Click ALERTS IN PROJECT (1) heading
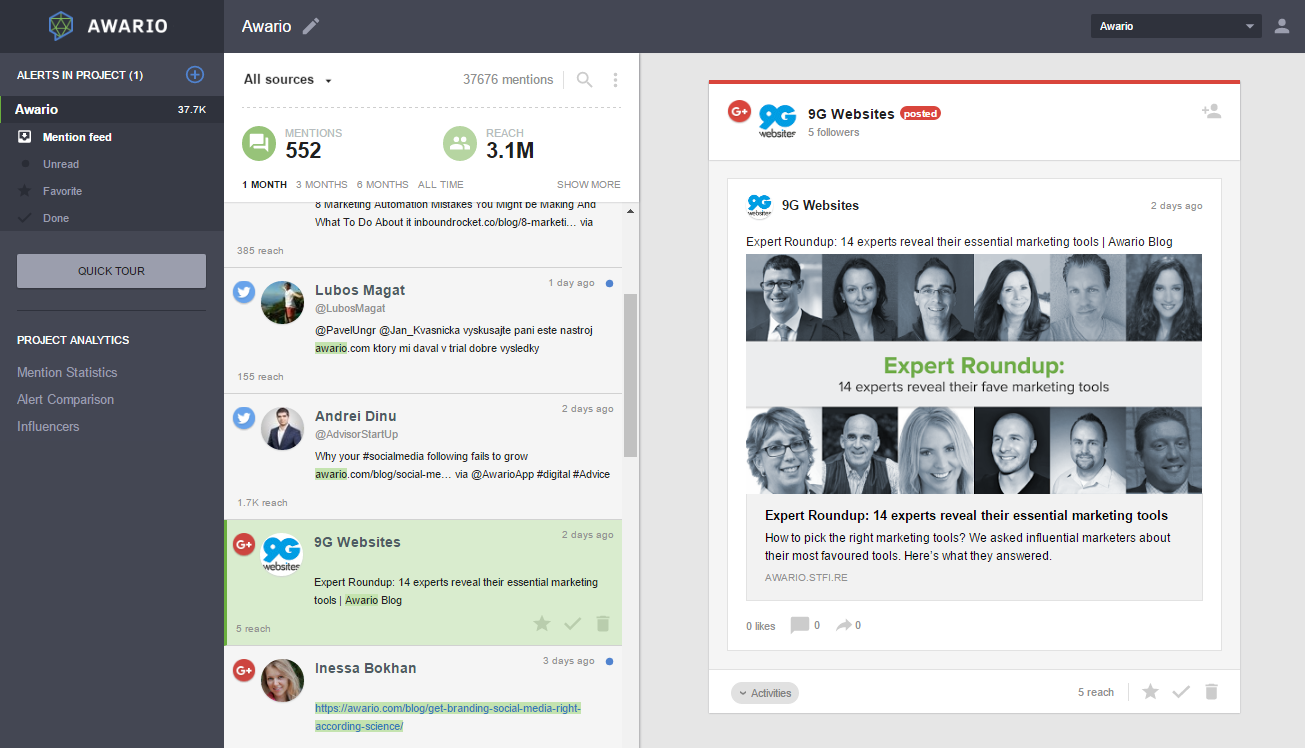 80,75
